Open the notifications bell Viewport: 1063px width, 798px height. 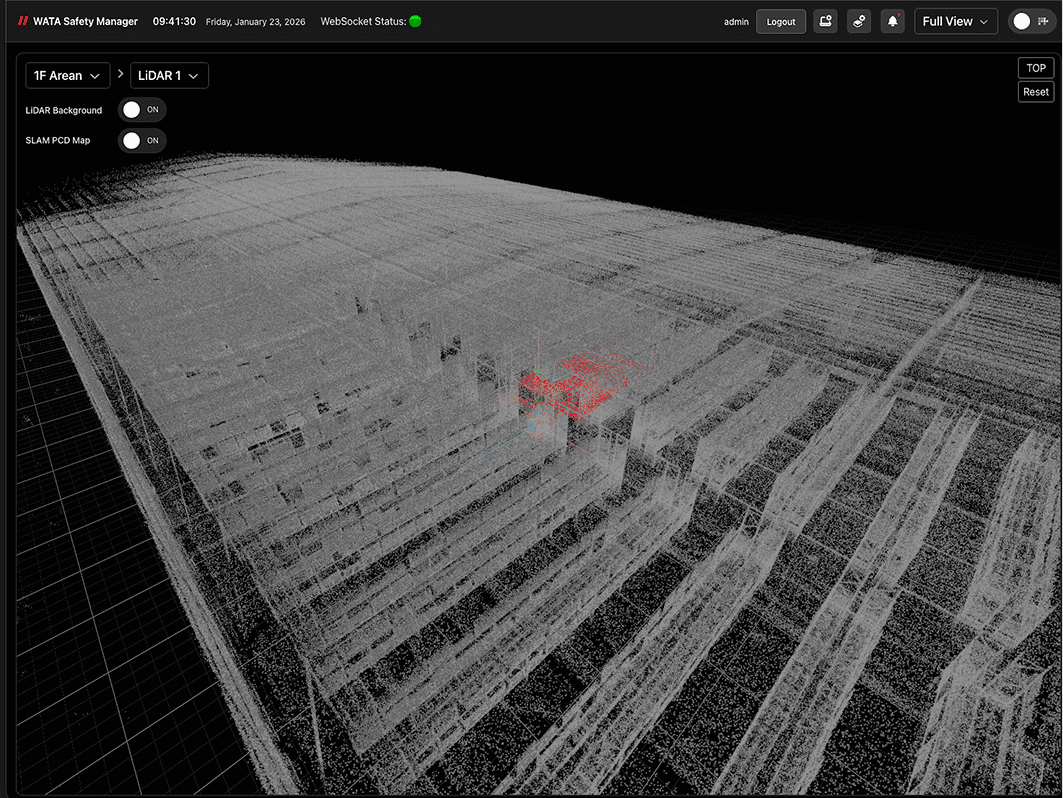pyautogui.click(x=893, y=22)
